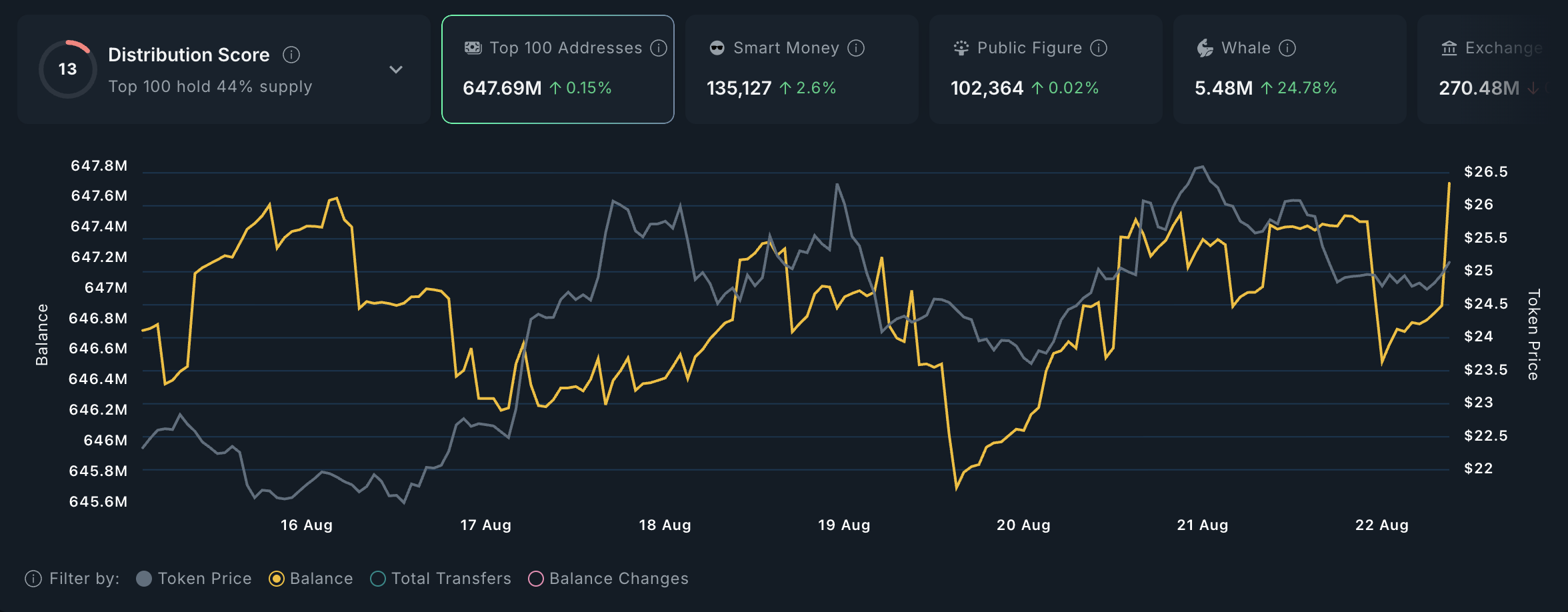Enable the Balance Changes filter
Viewport: 1568px width, 612px height.
(536, 579)
